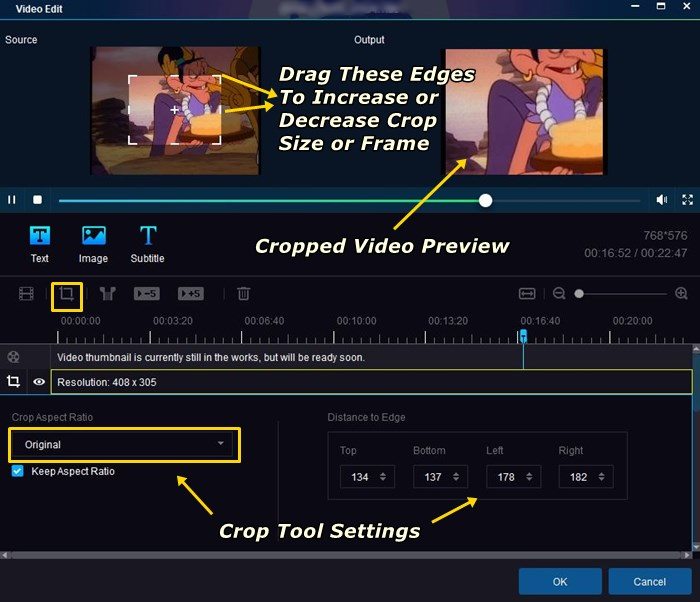The width and height of the screenshot is (700, 602).
Task: Zoom out on the timeline
Action: 559,293
